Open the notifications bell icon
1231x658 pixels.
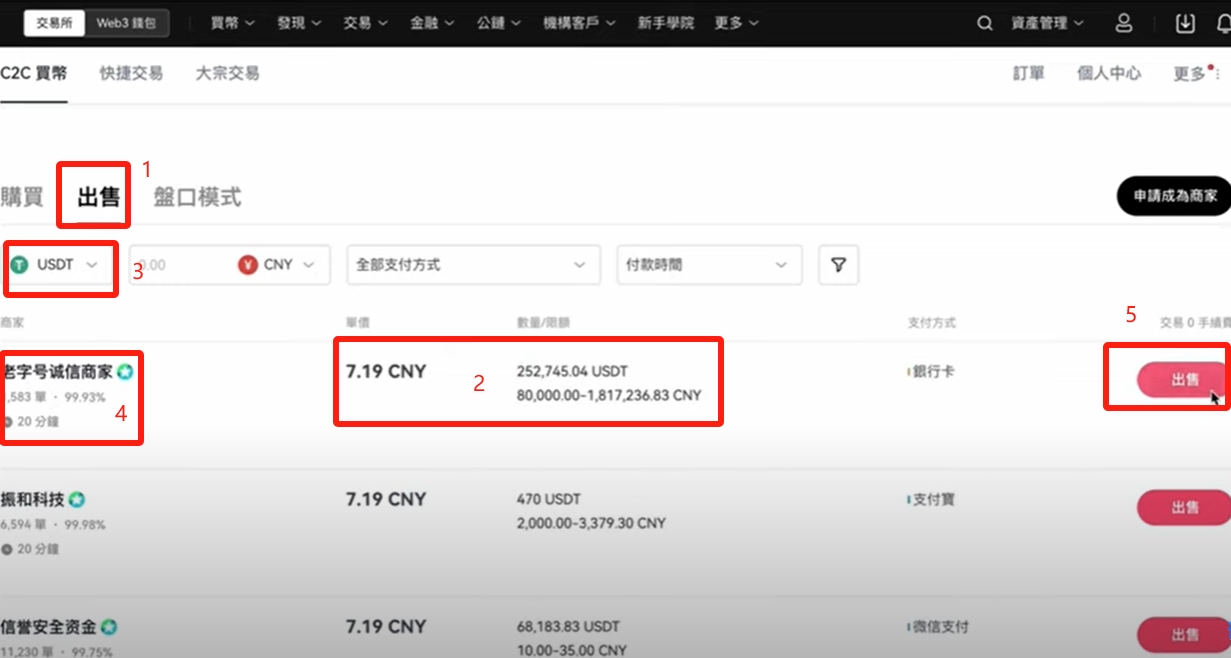(x=1222, y=23)
